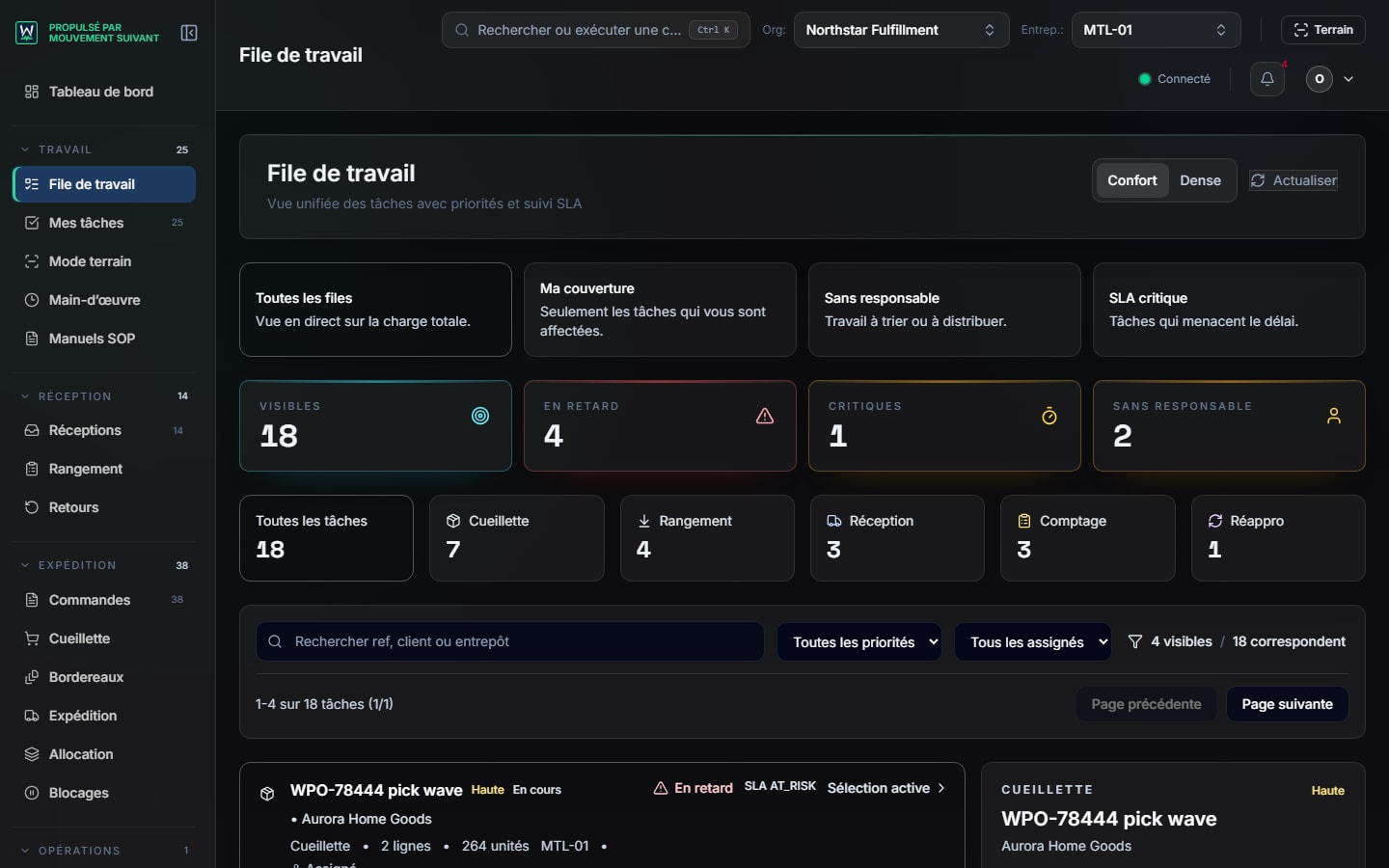Image resolution: width=1389 pixels, height=868 pixels.
Task: Click the user avatar O icon
Action: (1319, 79)
